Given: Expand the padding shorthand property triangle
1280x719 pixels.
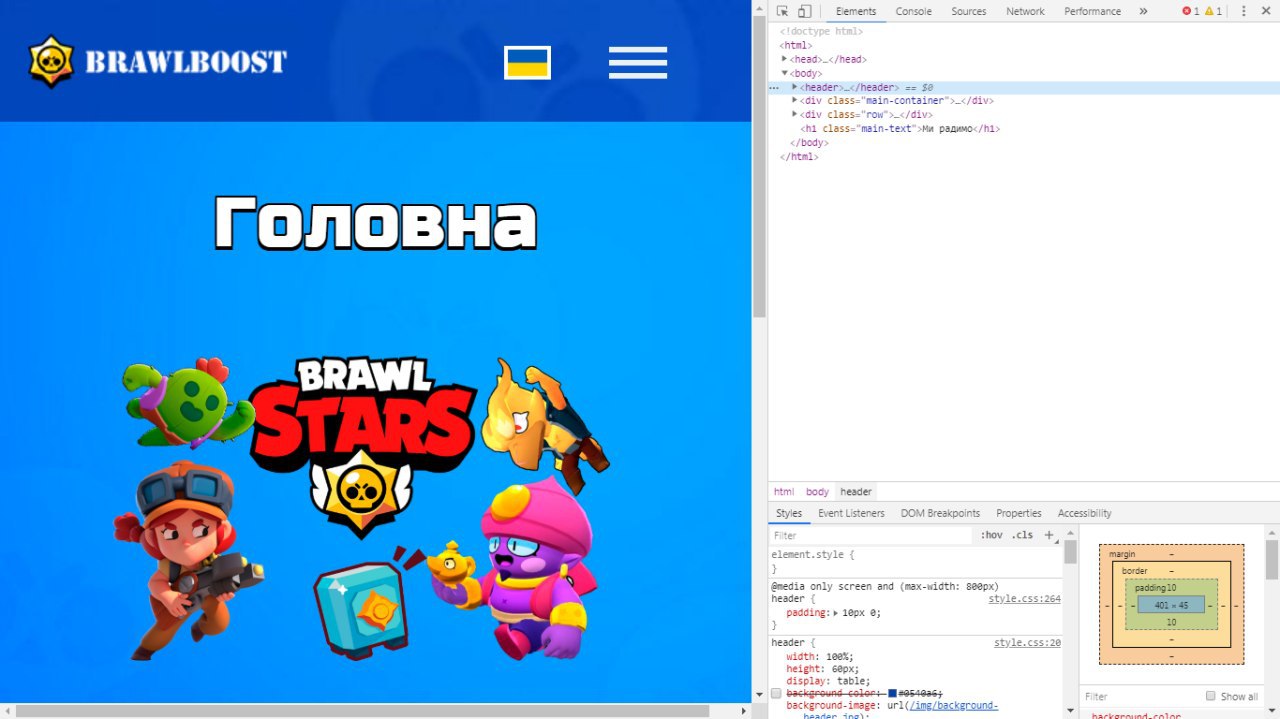Looking at the screenshot, I should click(836, 612).
